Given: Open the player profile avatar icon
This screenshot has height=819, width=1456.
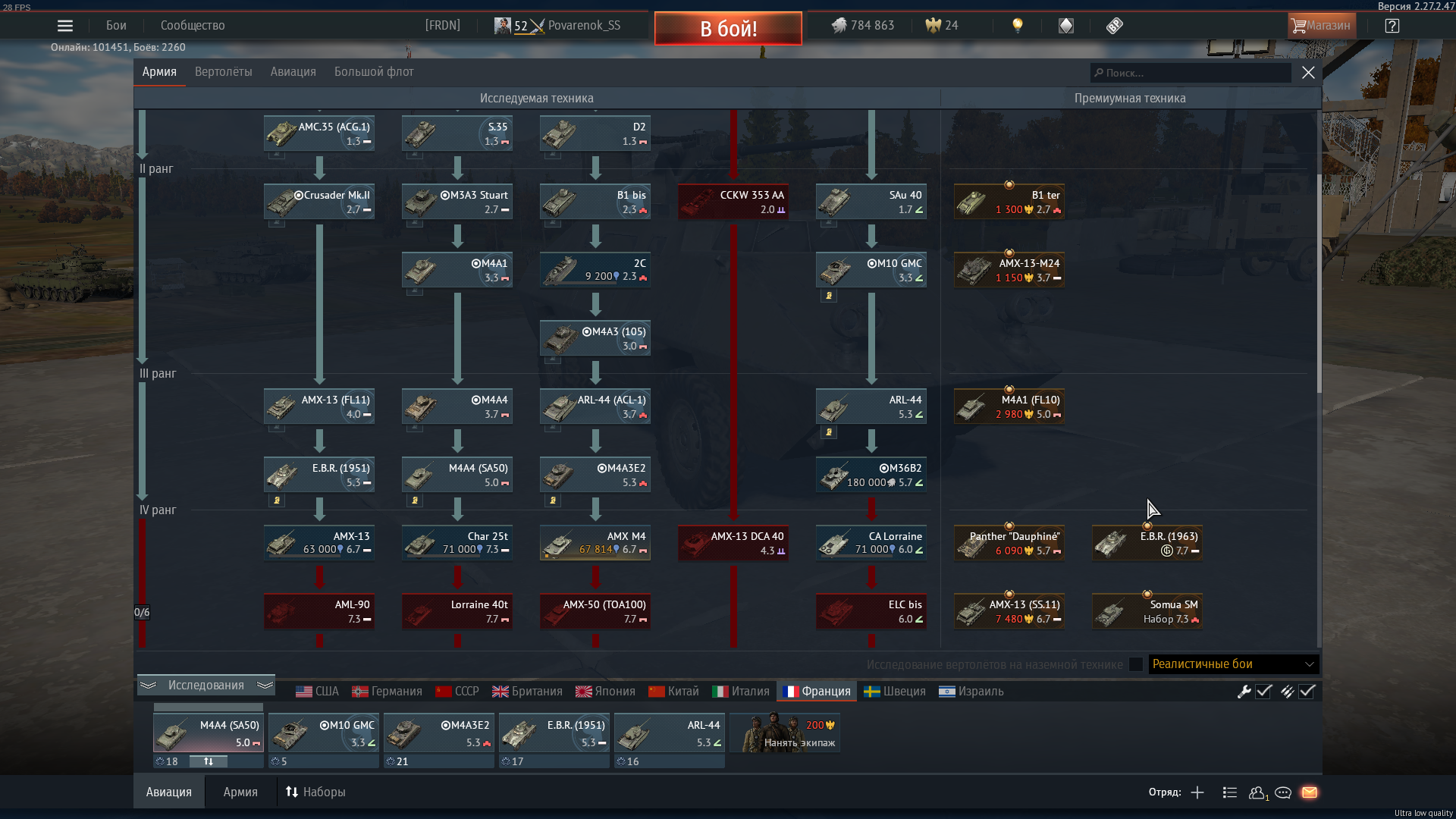Looking at the screenshot, I should [x=502, y=26].
